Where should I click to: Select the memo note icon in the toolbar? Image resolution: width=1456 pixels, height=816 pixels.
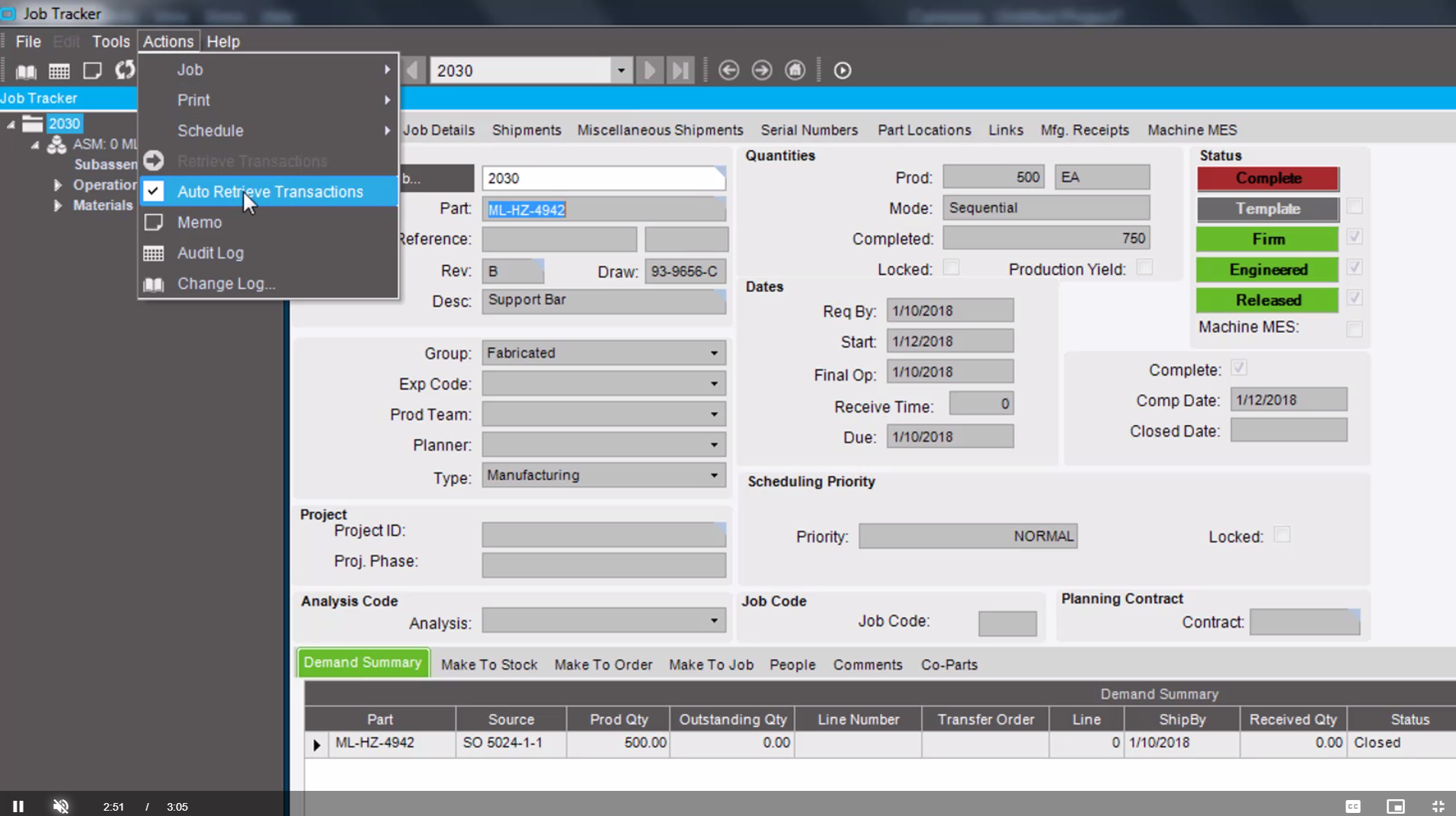[91, 70]
